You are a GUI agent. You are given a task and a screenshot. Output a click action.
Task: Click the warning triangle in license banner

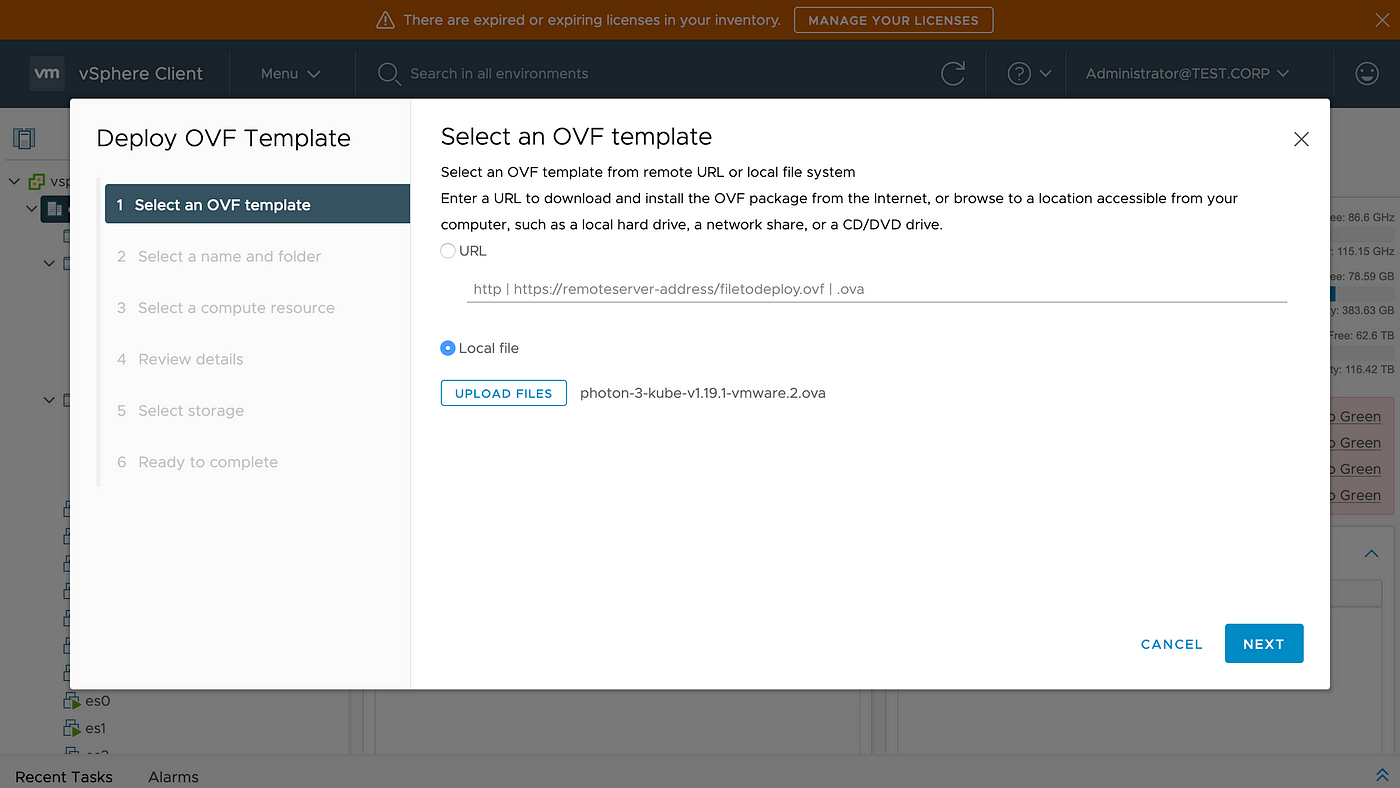(x=385, y=20)
